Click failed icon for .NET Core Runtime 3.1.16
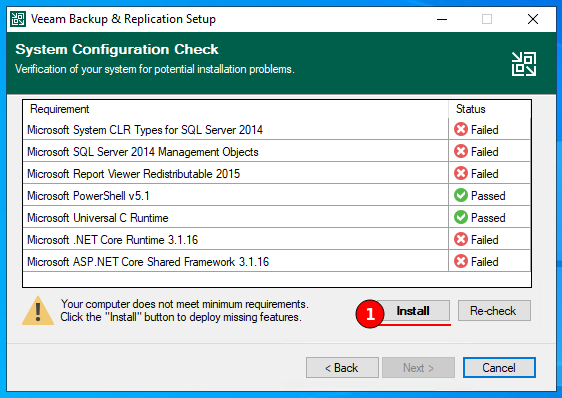The image size is (562, 398). [461, 240]
